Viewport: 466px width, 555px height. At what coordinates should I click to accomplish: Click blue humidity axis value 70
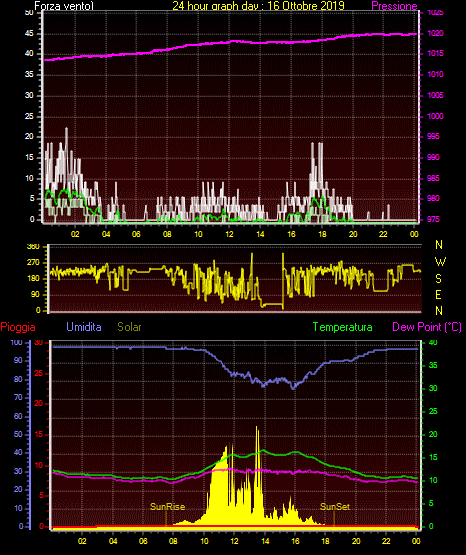click(18, 397)
